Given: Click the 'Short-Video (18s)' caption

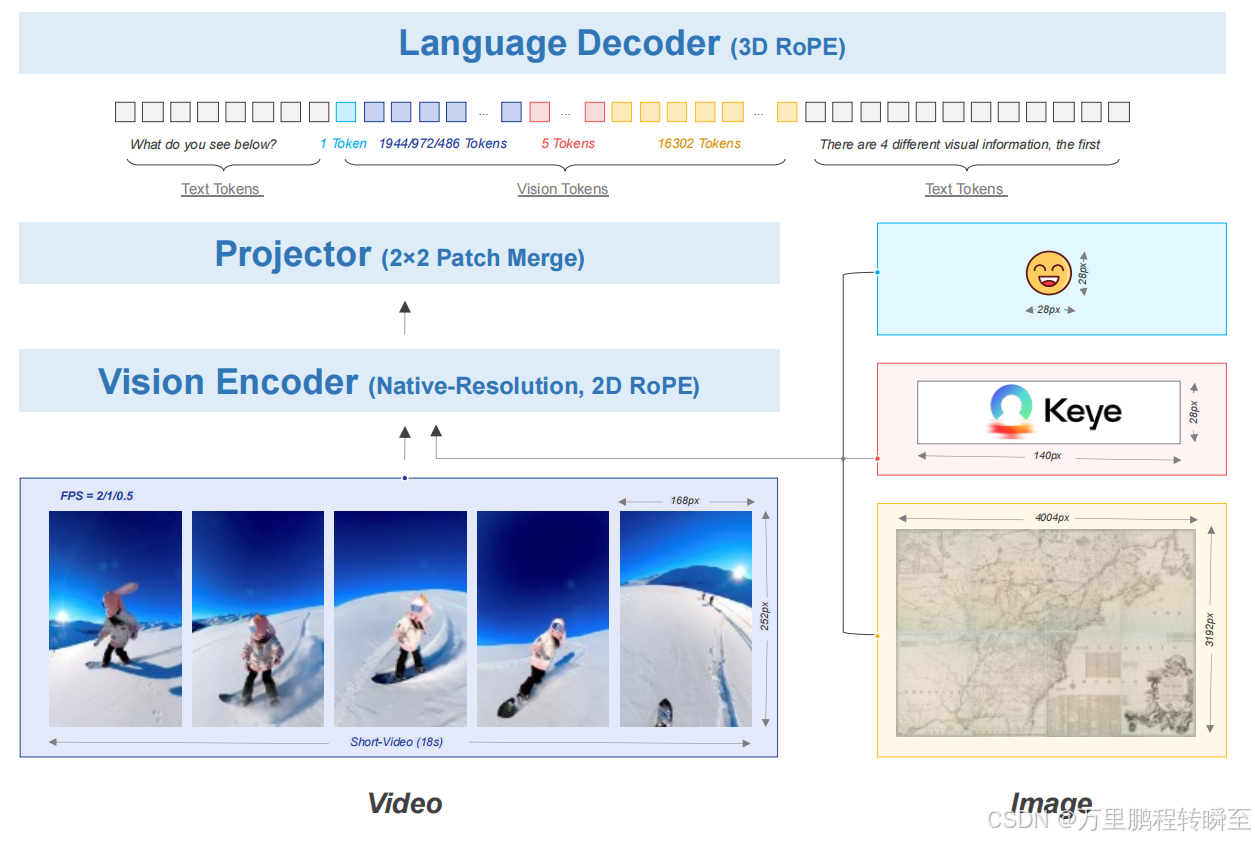Looking at the screenshot, I should 396,742.
